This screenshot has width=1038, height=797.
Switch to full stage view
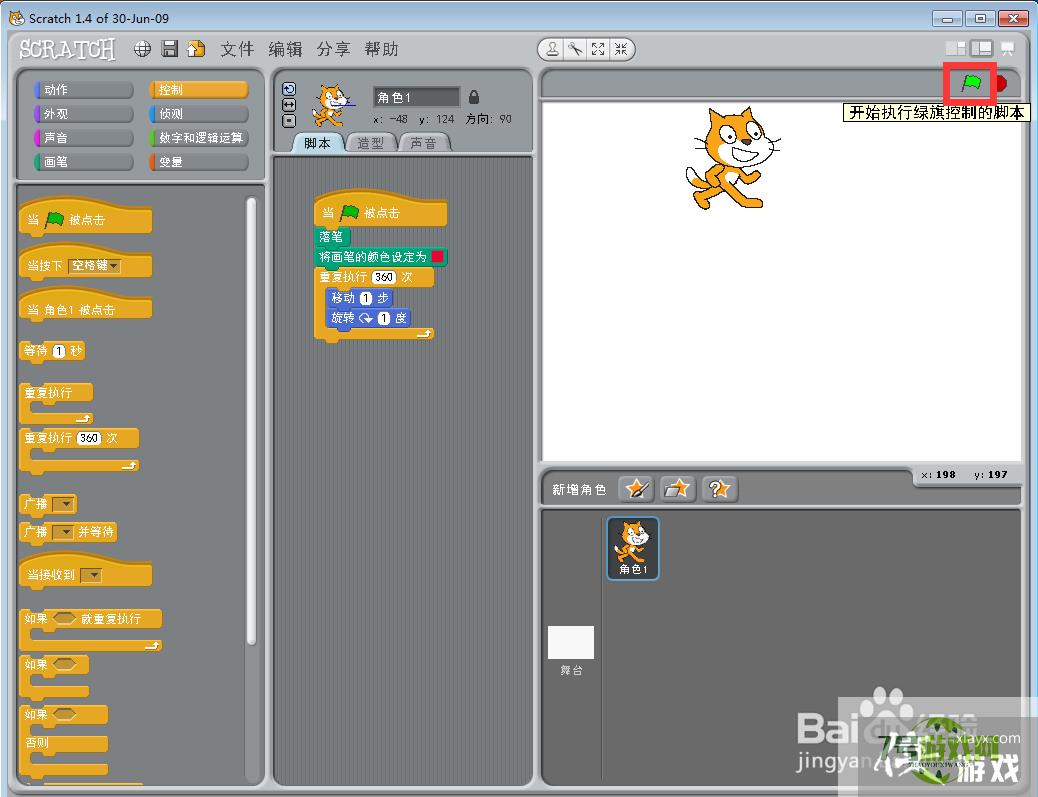coord(981,48)
